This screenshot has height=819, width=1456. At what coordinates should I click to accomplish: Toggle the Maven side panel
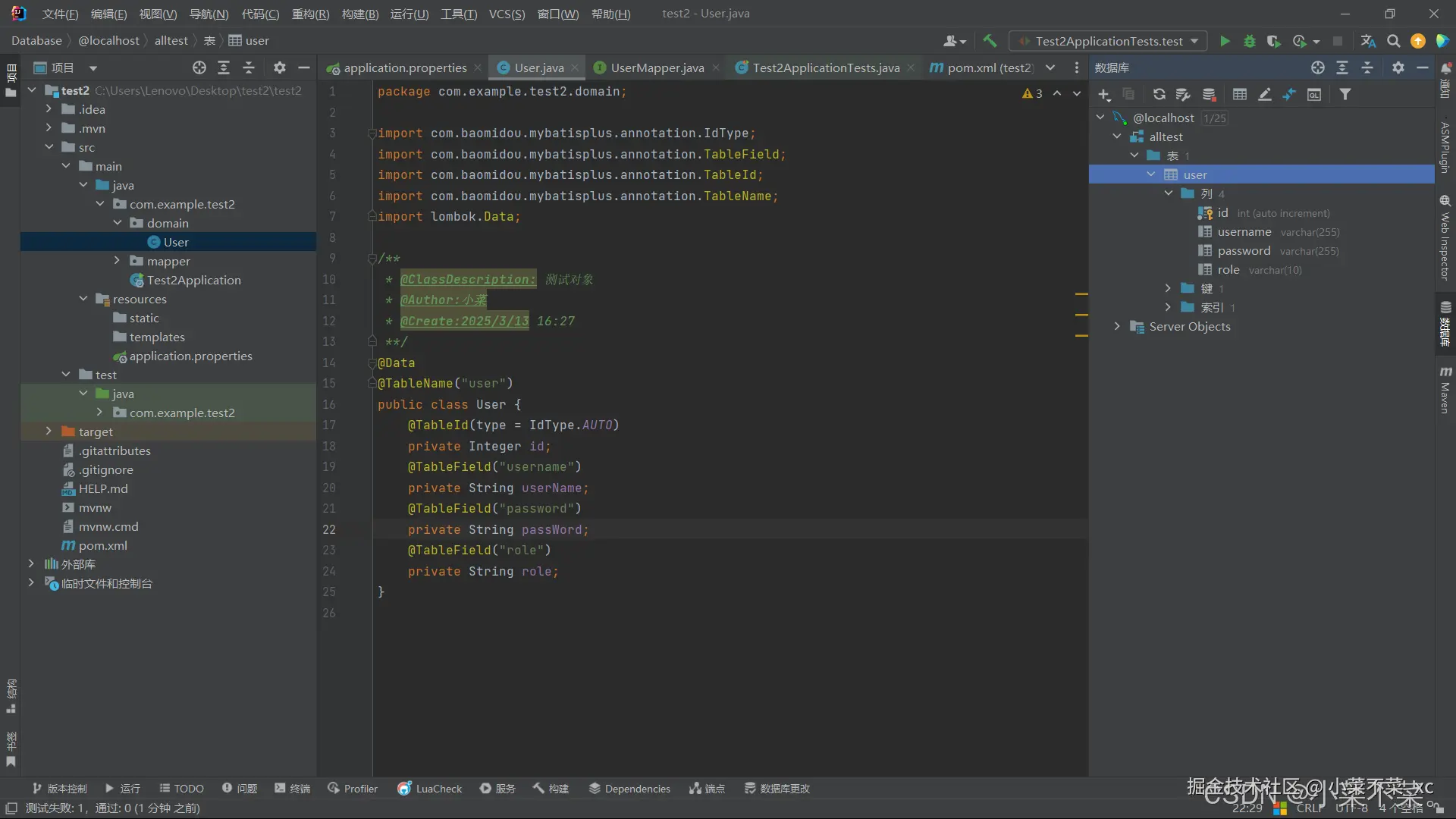[x=1445, y=391]
